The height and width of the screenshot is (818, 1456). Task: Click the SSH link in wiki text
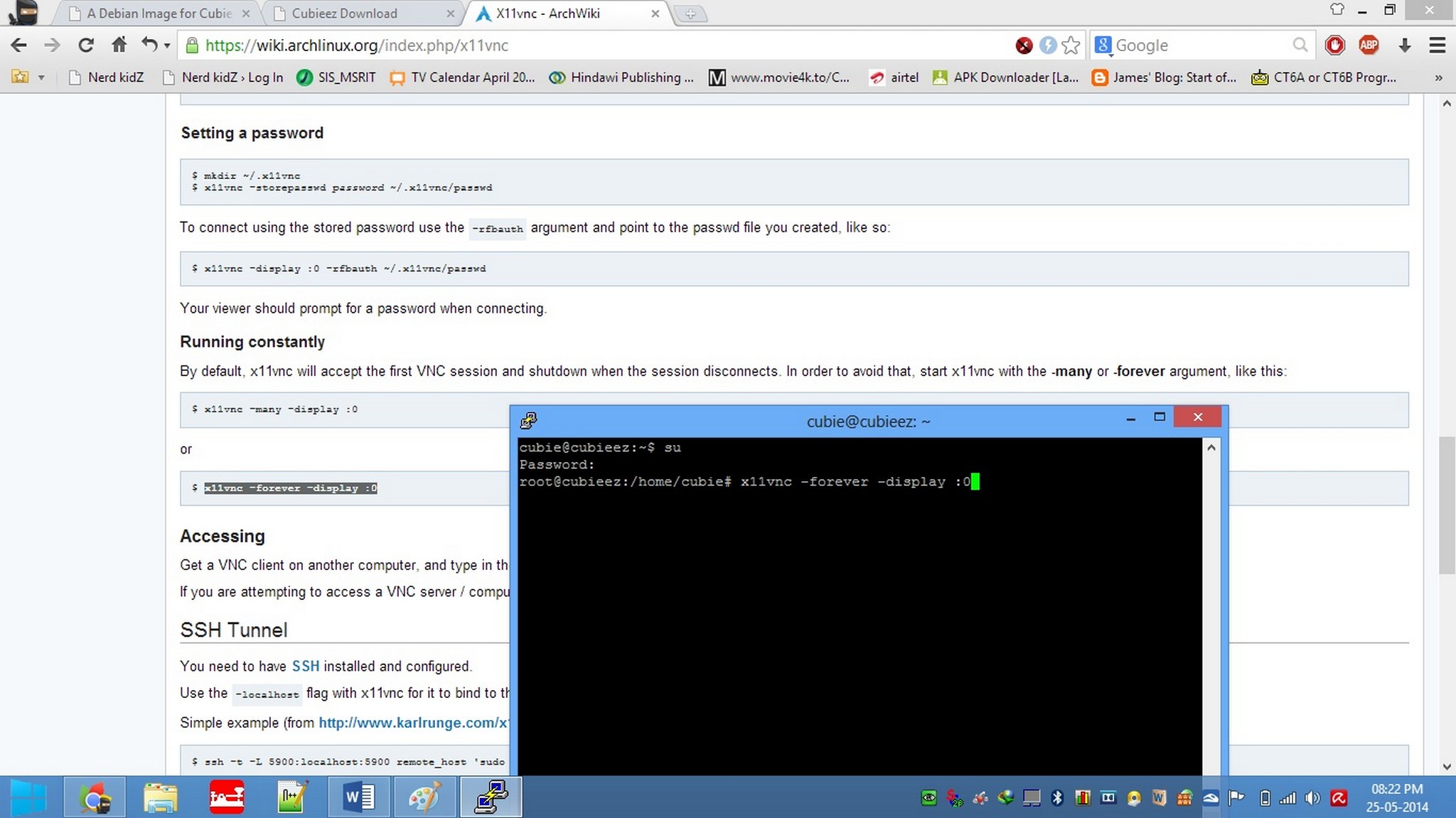tap(306, 666)
